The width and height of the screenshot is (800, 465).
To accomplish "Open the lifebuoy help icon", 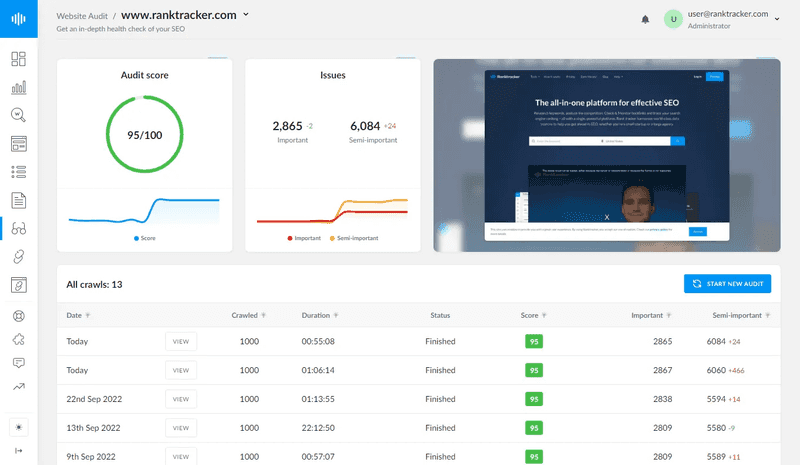I will click(x=18, y=316).
